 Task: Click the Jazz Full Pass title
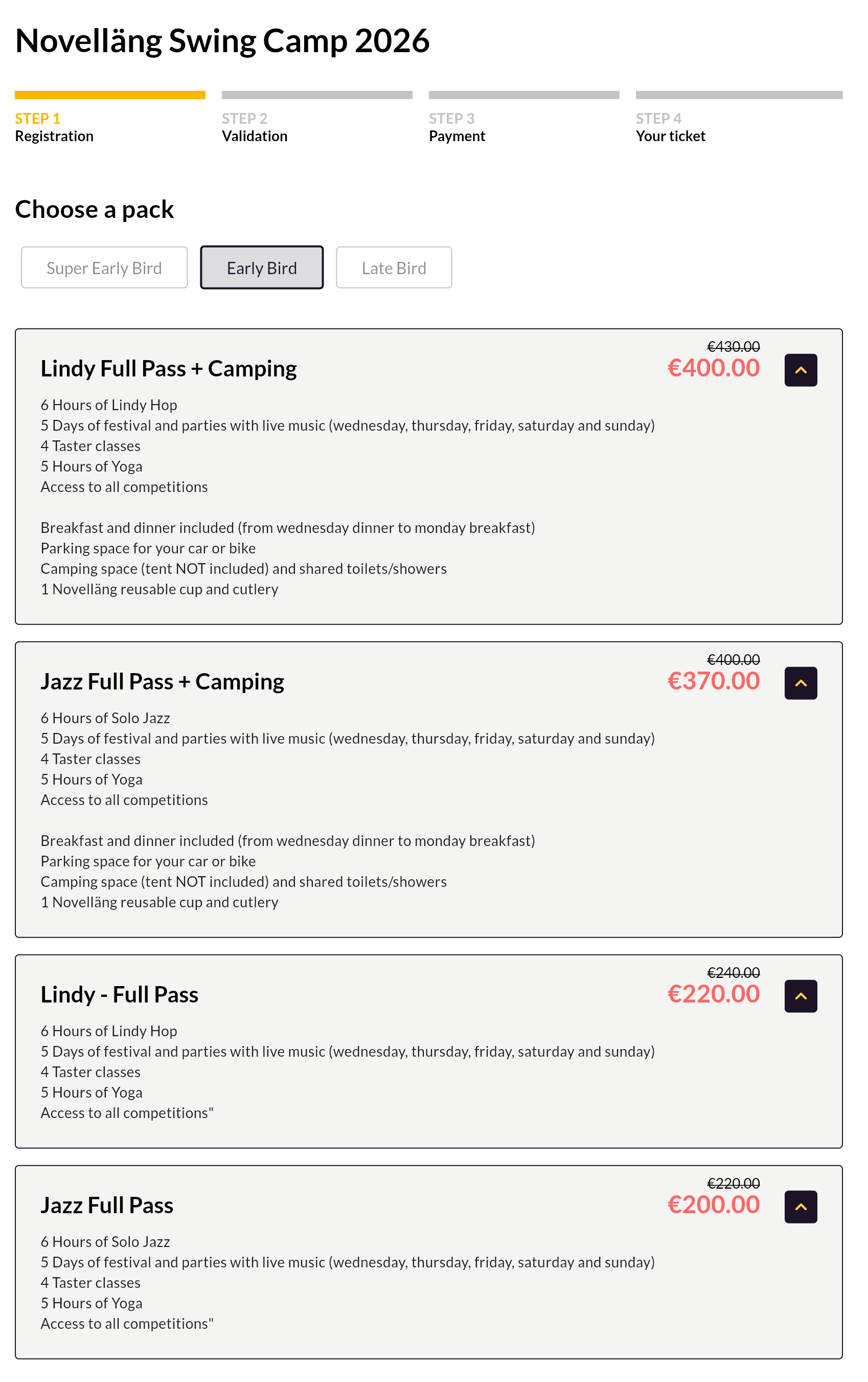[107, 1205]
